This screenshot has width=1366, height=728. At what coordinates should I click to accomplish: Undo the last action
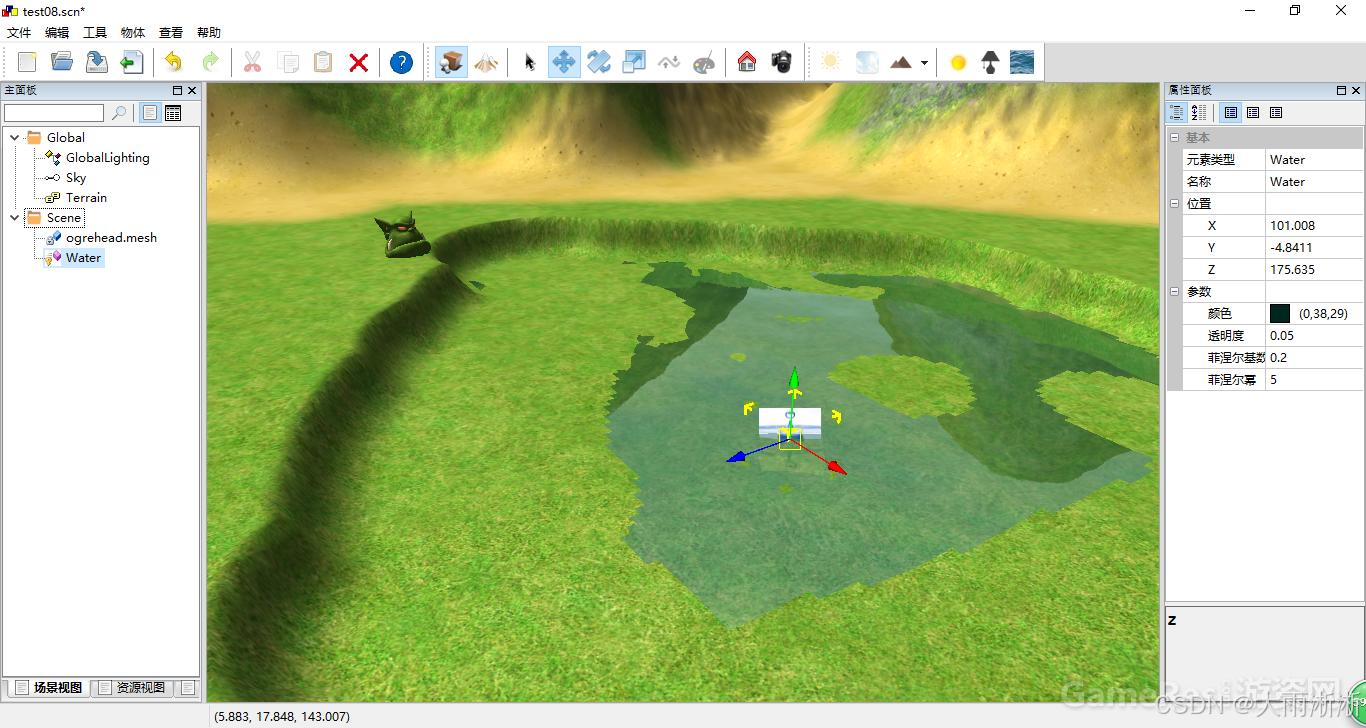(174, 62)
